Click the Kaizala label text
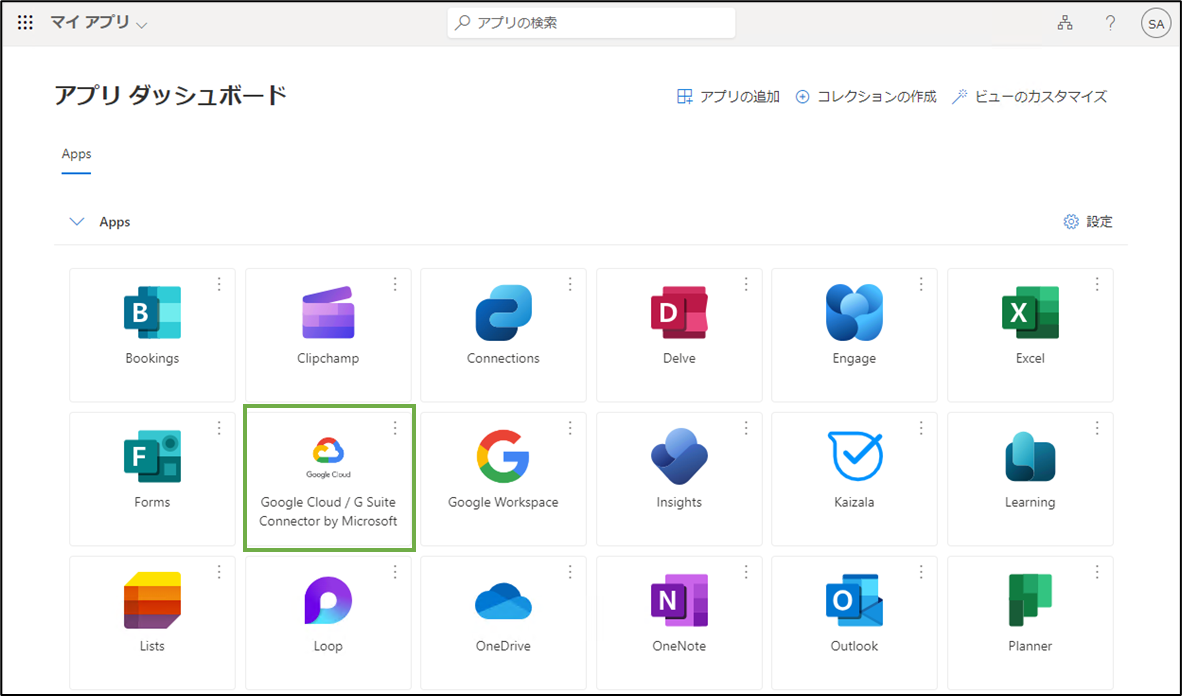This screenshot has height=696, width=1182. 854,502
